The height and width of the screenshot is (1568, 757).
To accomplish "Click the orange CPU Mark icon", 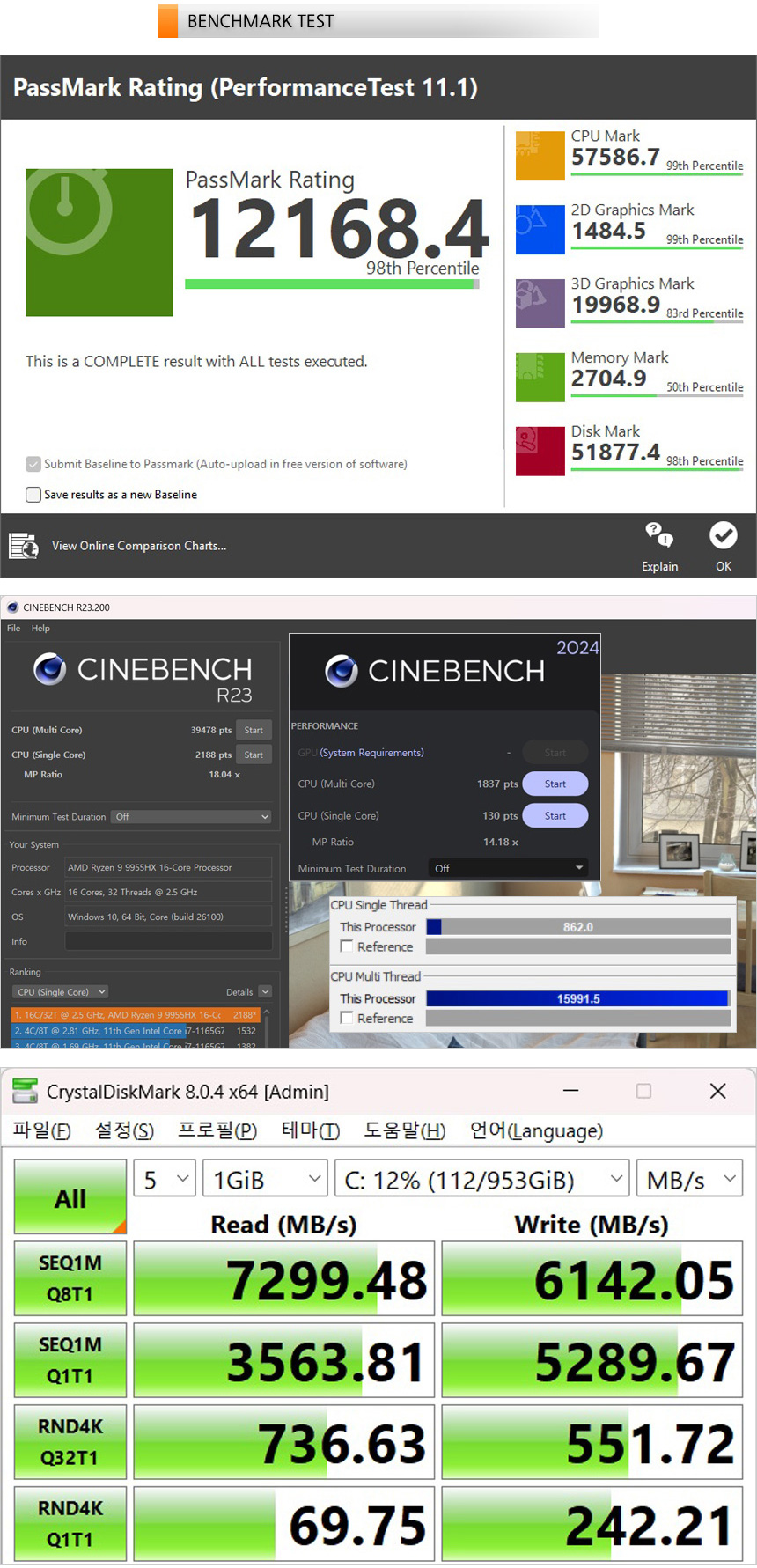I will tap(540, 156).
